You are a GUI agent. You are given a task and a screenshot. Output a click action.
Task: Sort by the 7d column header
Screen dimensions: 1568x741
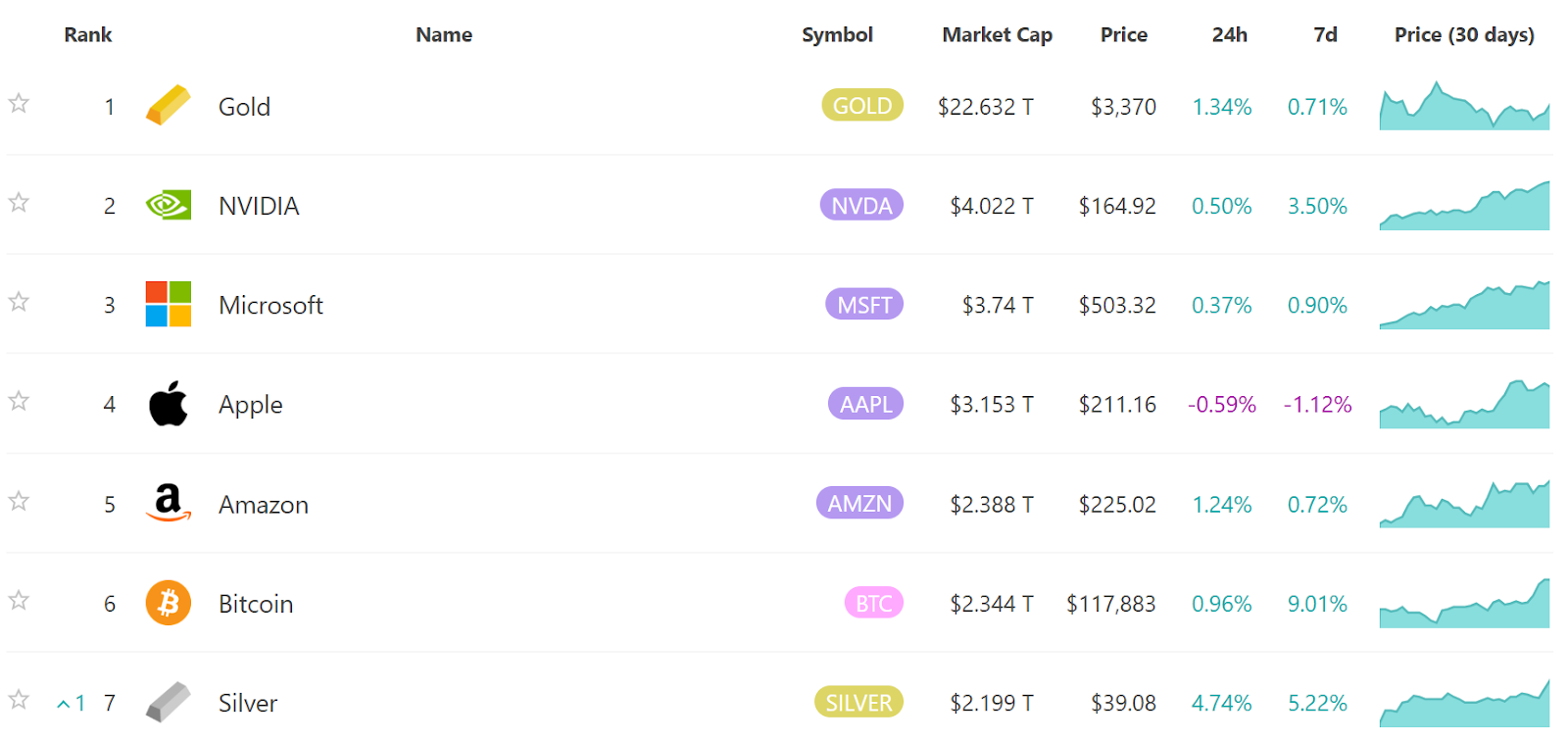pos(1325,34)
